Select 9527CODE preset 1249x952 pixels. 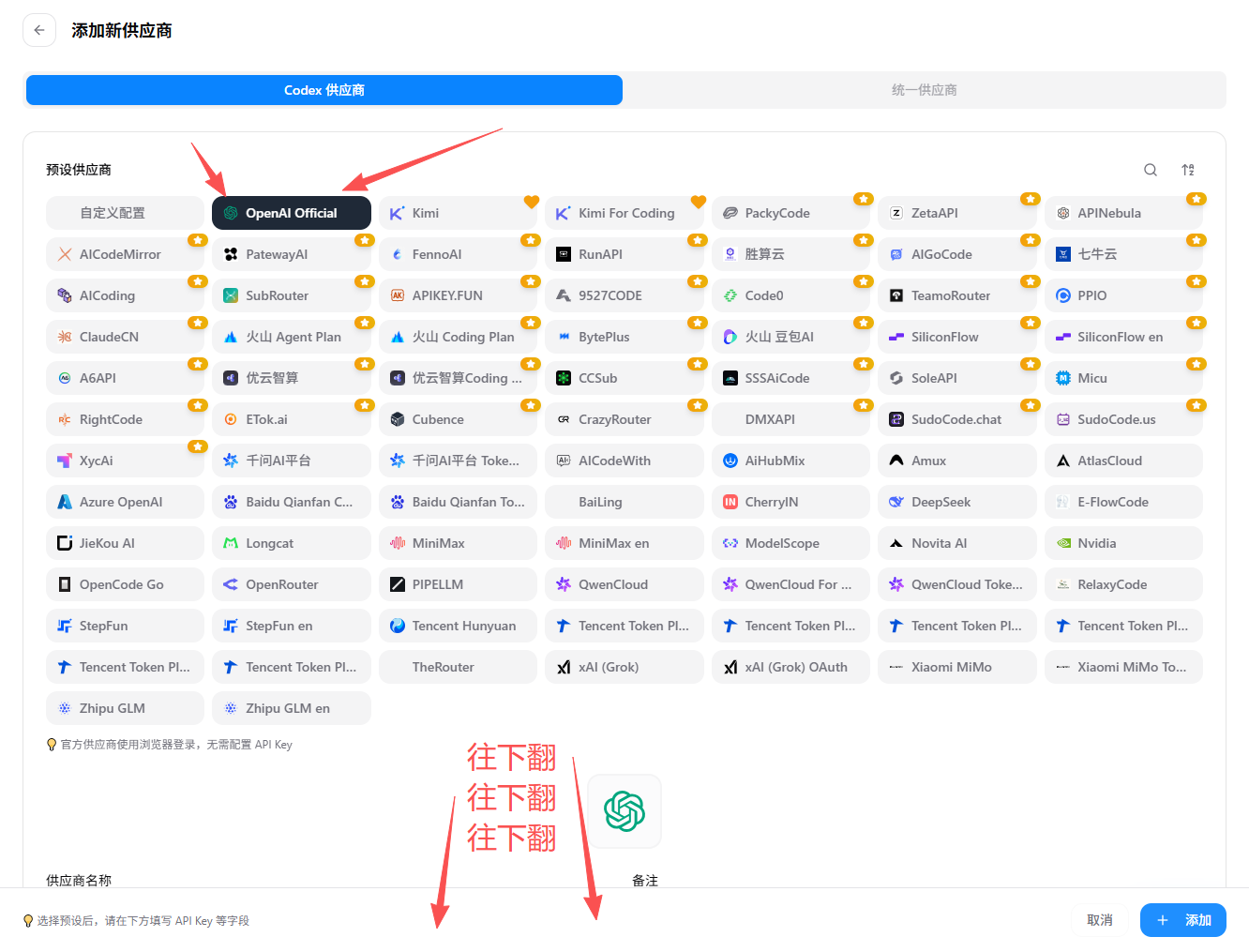click(624, 295)
